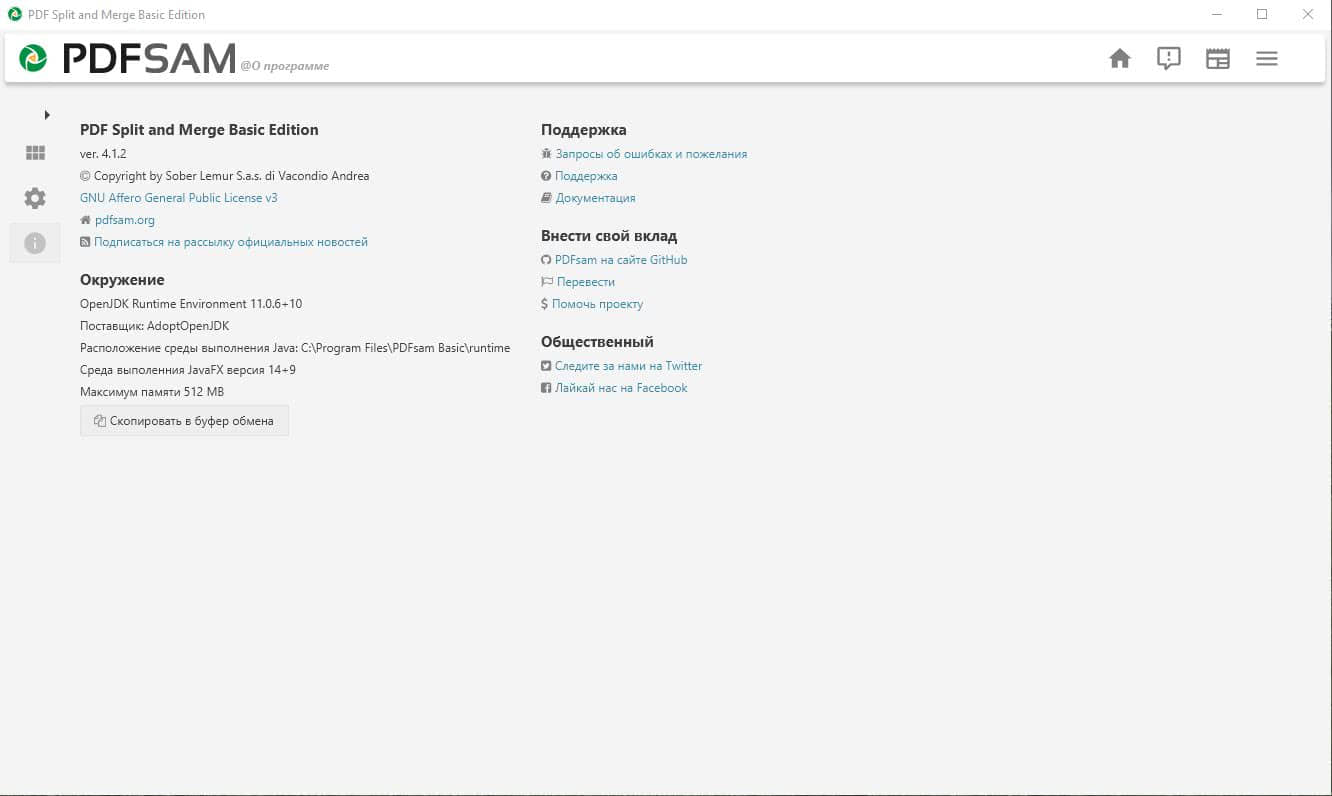Viewport: 1332px width, 796px height.
Task: Open GNU Affero General Public License link
Action: [x=179, y=198]
